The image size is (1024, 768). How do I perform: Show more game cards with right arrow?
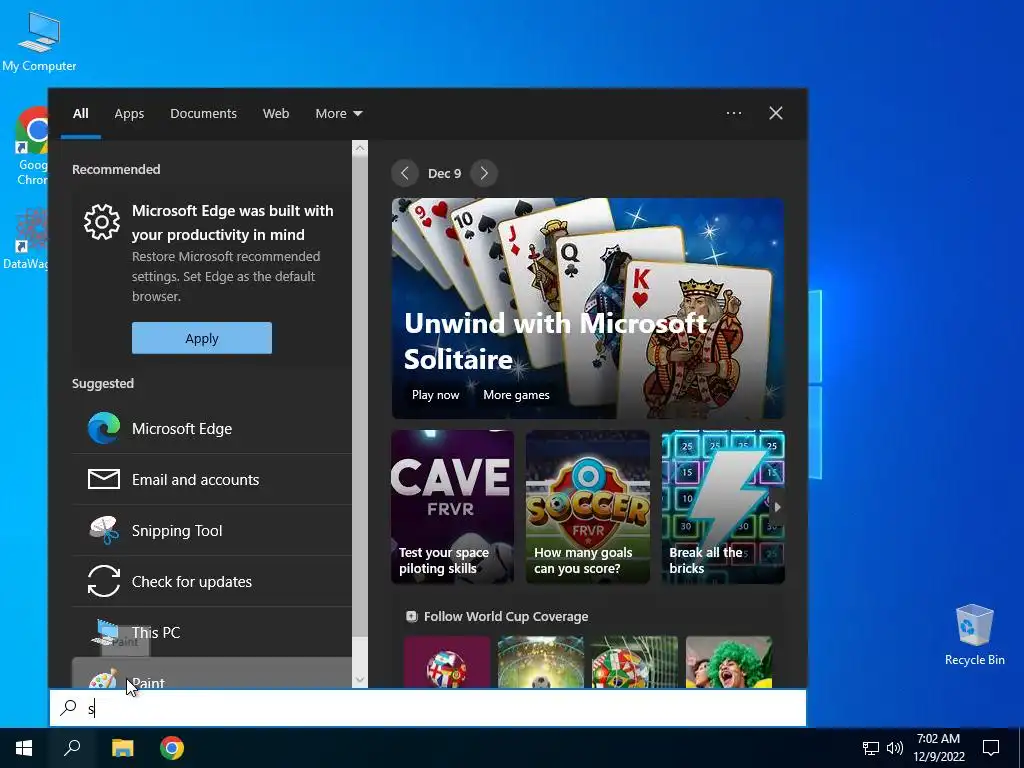click(777, 507)
